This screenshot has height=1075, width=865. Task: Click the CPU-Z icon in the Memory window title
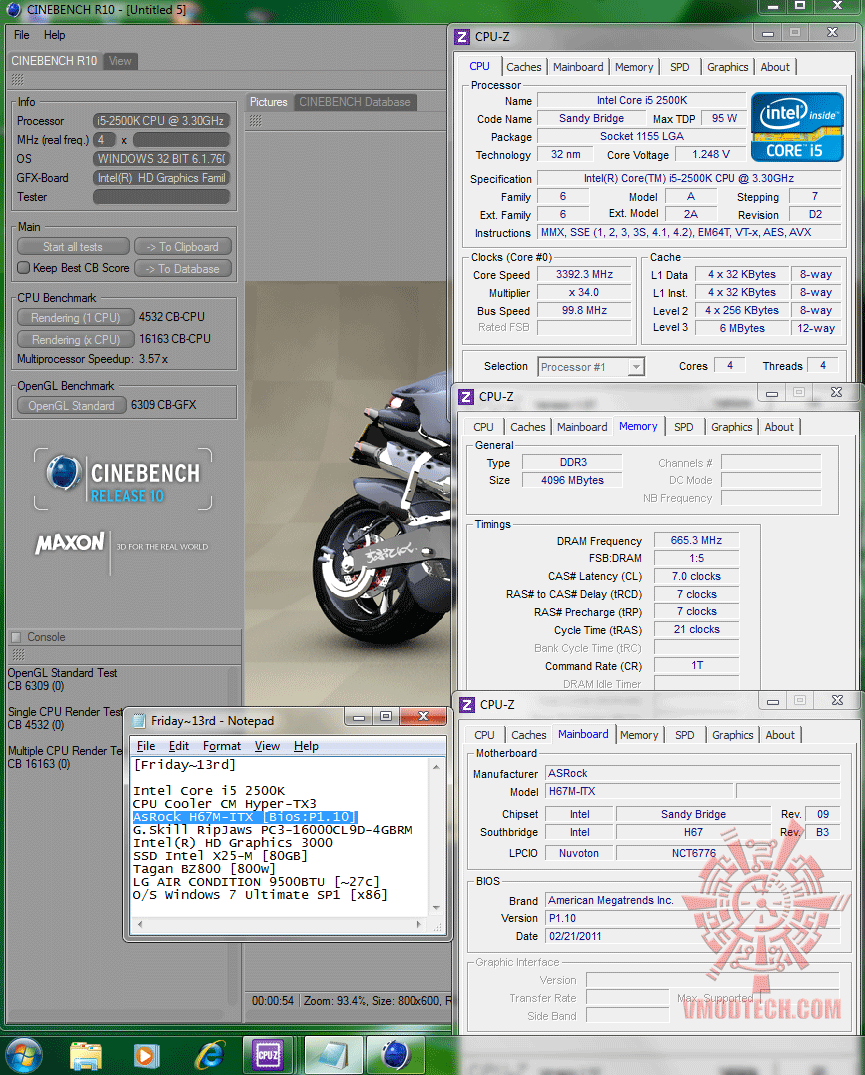(x=466, y=397)
